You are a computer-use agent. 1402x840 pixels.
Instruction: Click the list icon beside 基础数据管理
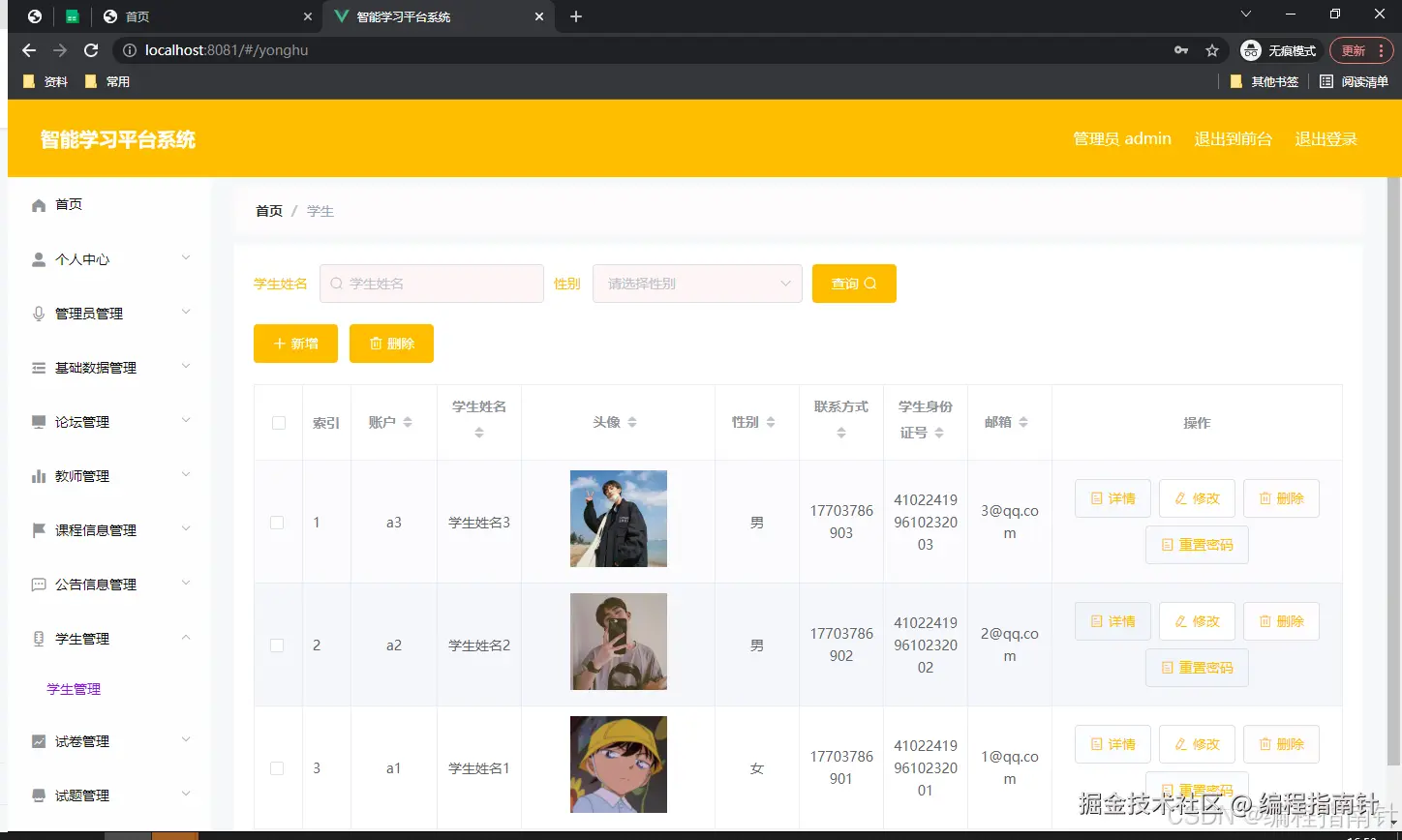(39, 368)
